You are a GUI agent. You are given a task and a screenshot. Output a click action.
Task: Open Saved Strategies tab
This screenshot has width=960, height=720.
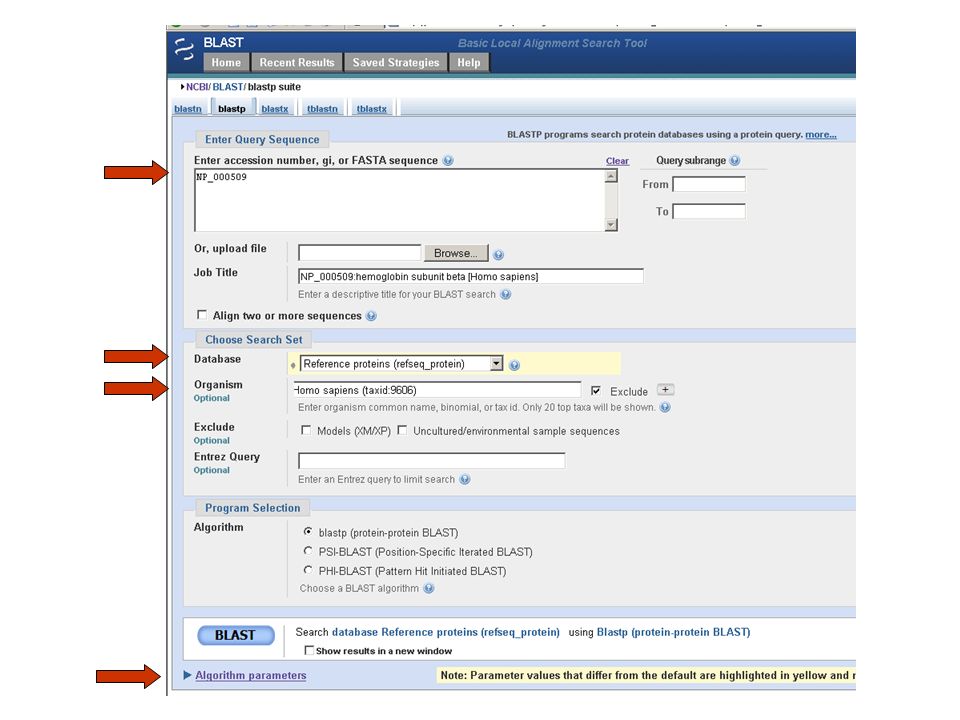[x=396, y=62]
